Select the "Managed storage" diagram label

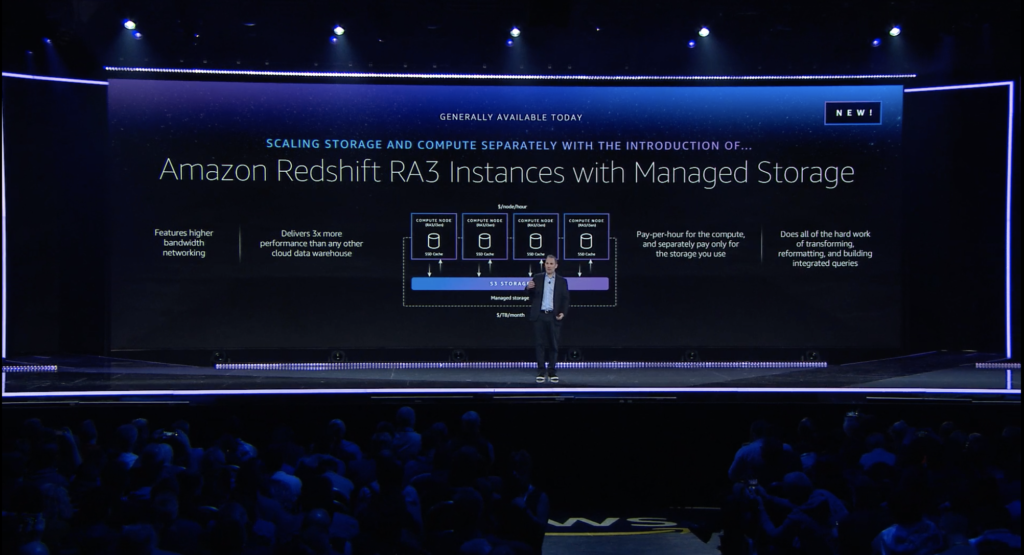pyautogui.click(x=509, y=298)
